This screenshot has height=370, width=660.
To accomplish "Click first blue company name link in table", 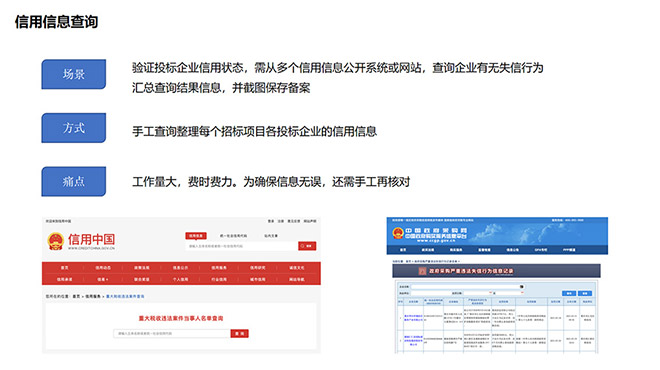I will 413,318.
